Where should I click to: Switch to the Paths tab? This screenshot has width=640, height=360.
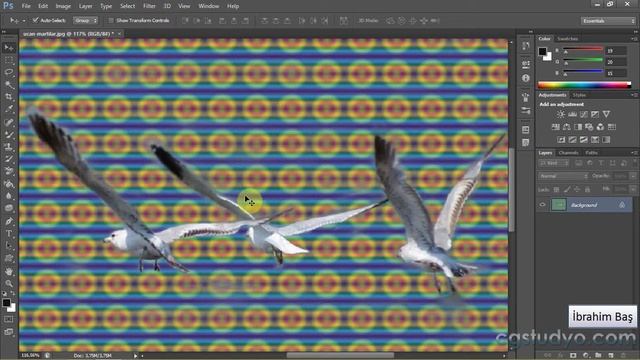click(x=591, y=153)
